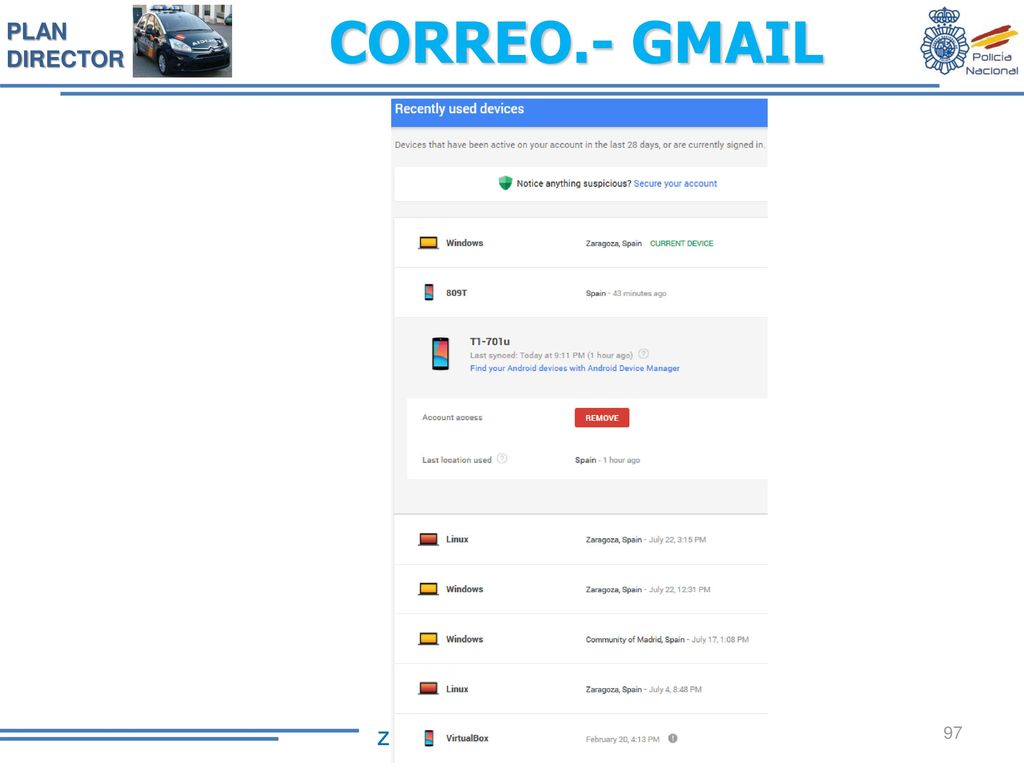Click the laptop icon of current Windows device
1024x768 pixels.
pyautogui.click(x=428, y=243)
